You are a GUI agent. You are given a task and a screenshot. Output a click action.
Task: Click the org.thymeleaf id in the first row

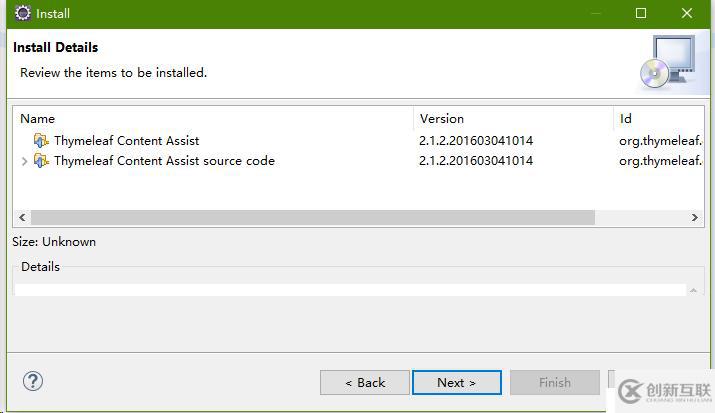(x=660, y=141)
